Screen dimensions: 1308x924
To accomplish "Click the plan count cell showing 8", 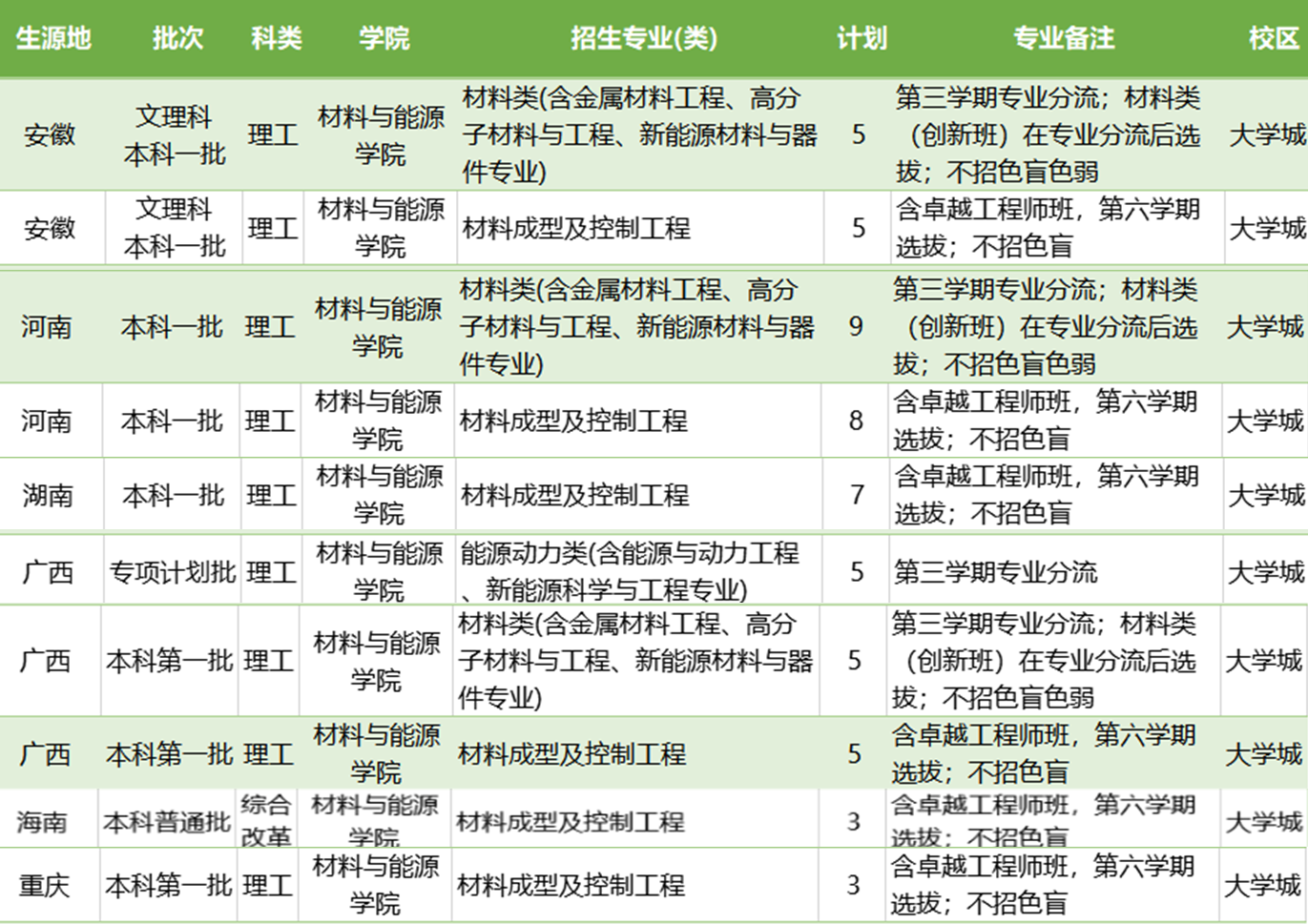I will (856, 421).
